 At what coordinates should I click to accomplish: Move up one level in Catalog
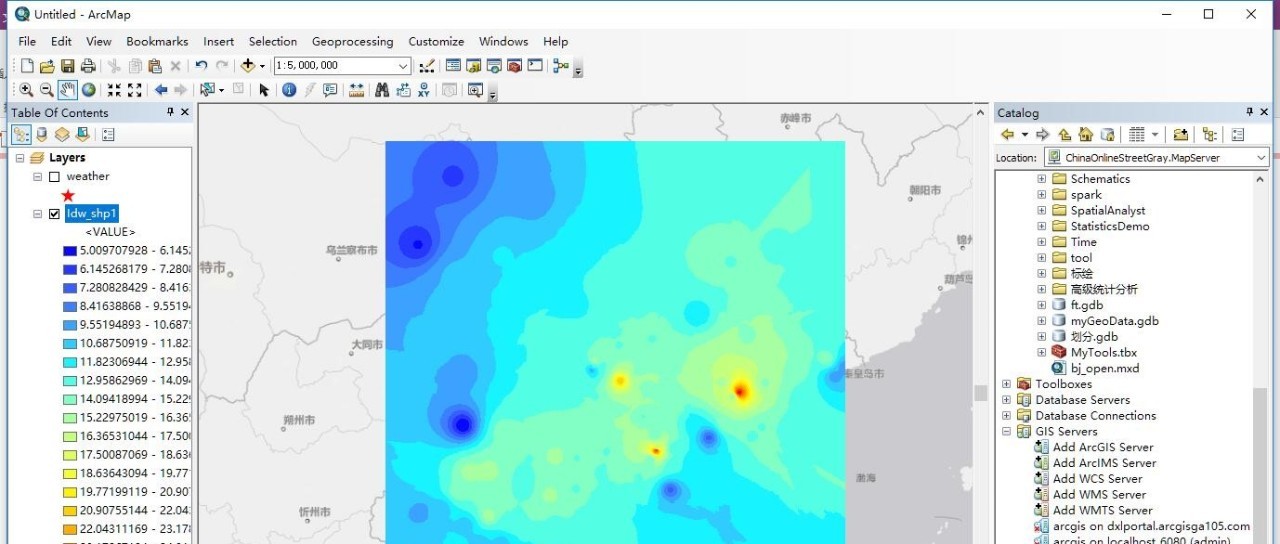[1064, 134]
